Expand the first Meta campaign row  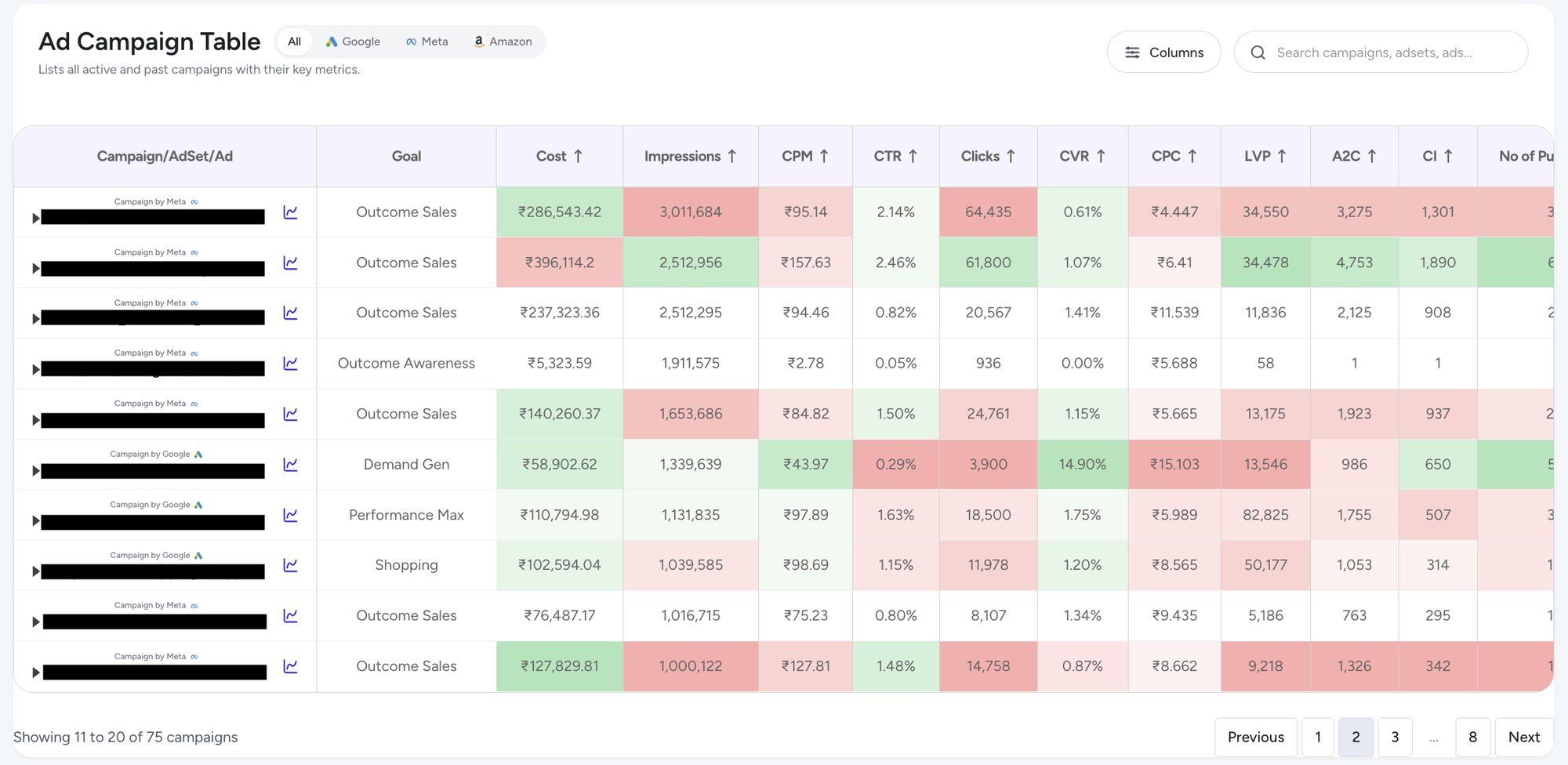[x=35, y=218]
